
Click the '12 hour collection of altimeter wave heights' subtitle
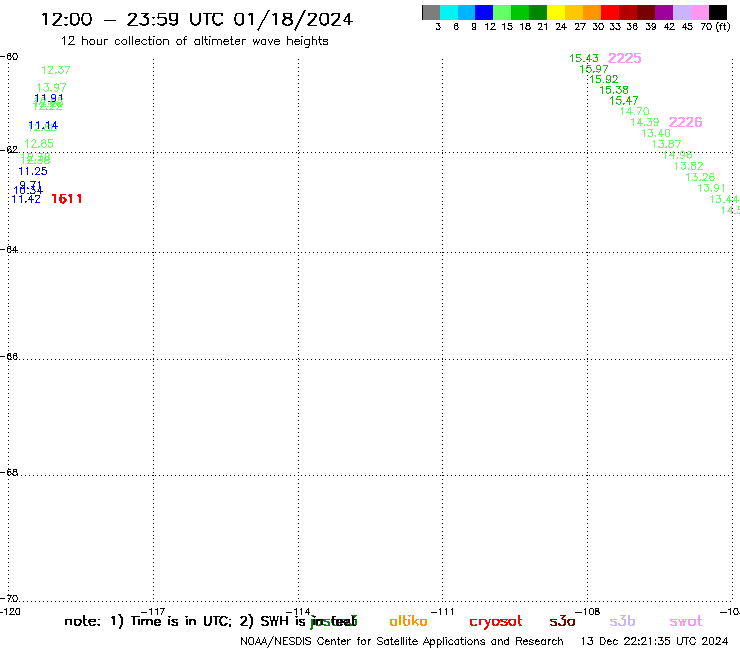point(194,41)
